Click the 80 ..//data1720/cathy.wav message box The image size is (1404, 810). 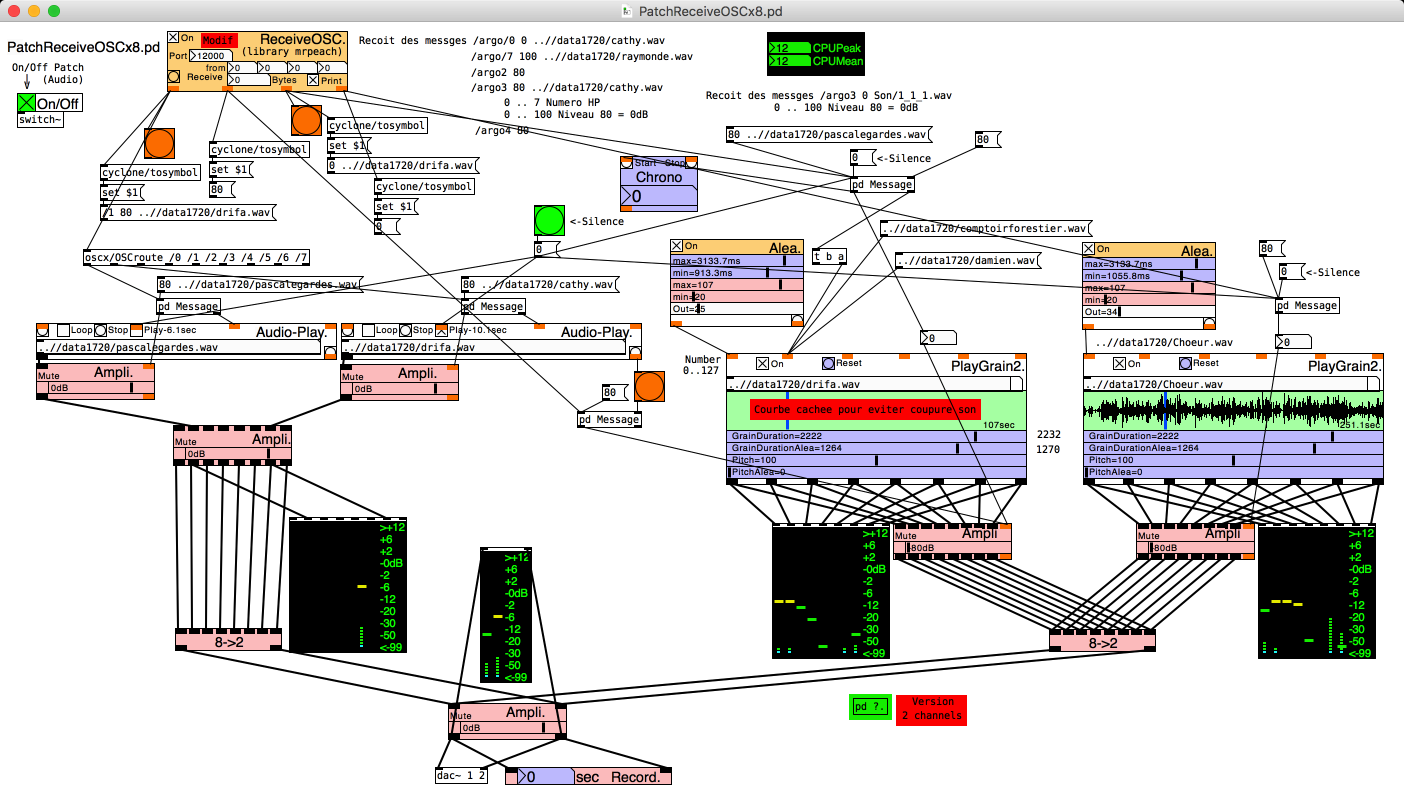click(x=540, y=285)
